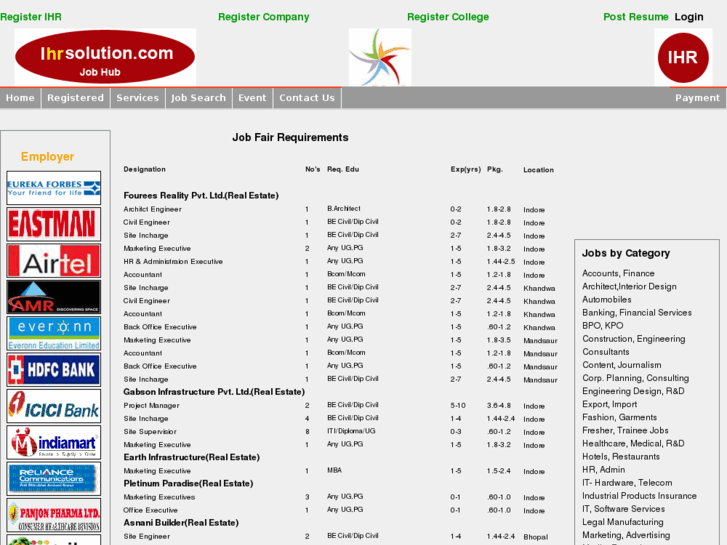Select Construction, Engineering job category
Screen dimensions: 727x545
point(634,339)
